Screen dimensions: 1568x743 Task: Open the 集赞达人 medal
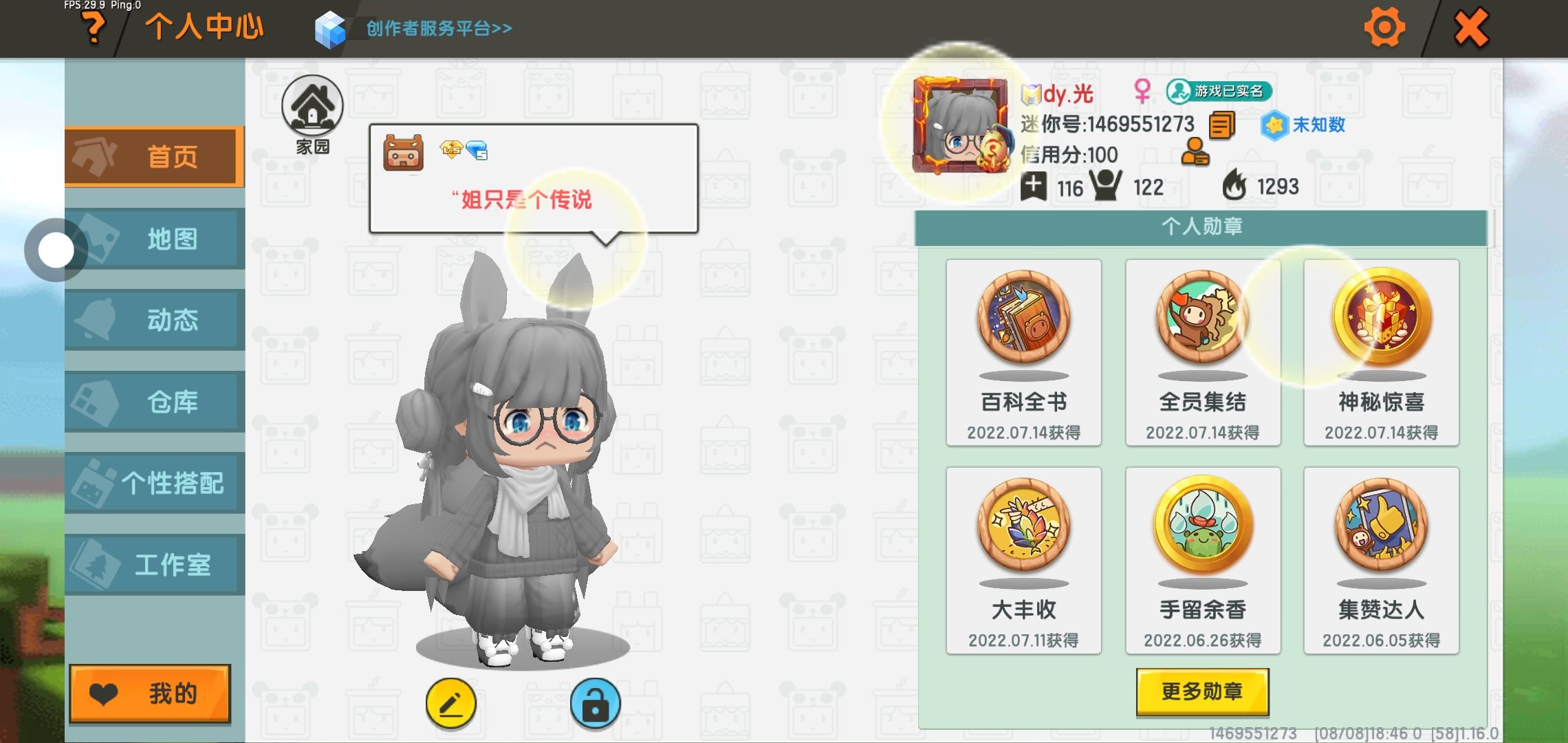pos(1382,561)
